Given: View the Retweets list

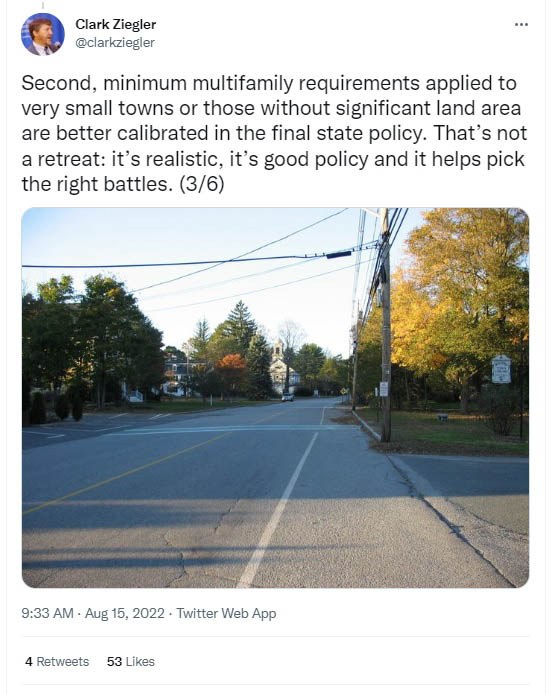Looking at the screenshot, I should point(57,661).
